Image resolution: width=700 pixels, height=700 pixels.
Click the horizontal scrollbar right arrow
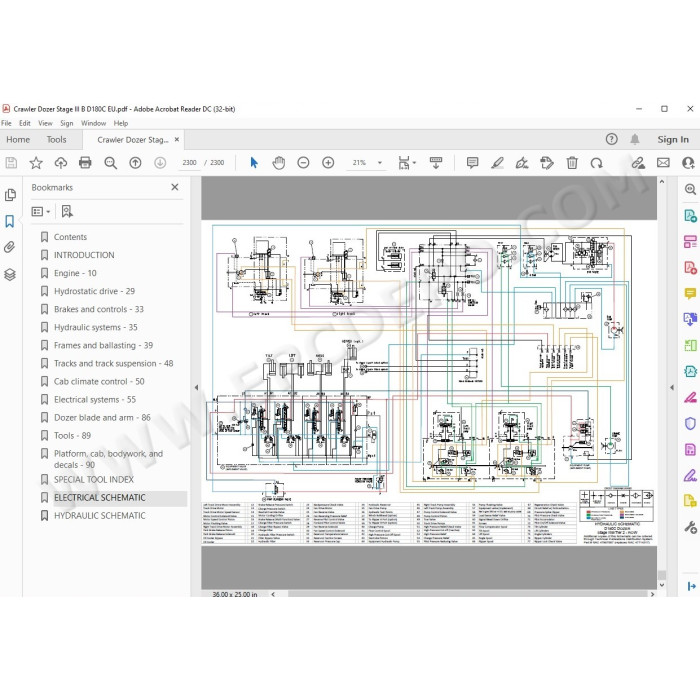652,594
